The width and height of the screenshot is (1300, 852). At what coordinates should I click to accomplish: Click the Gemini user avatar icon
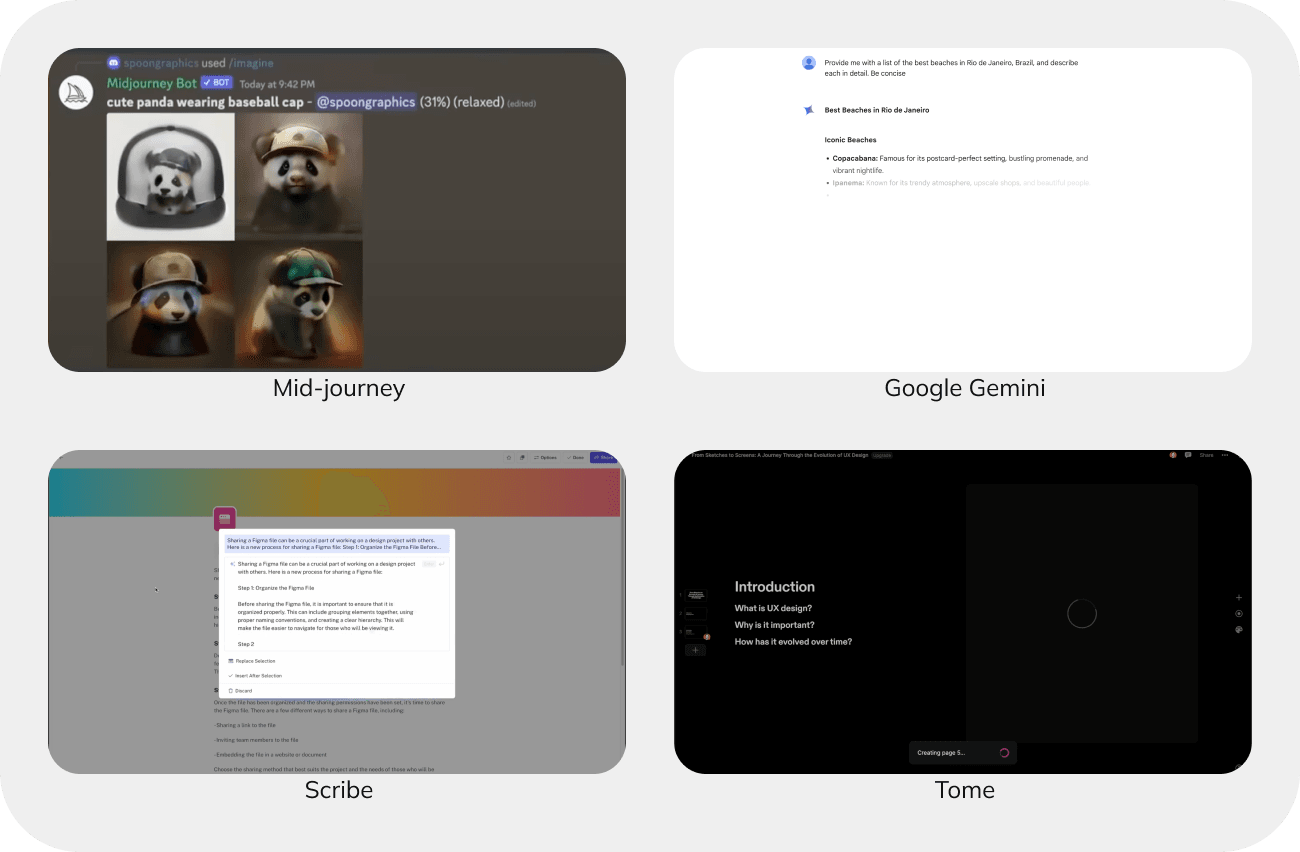[x=809, y=63]
